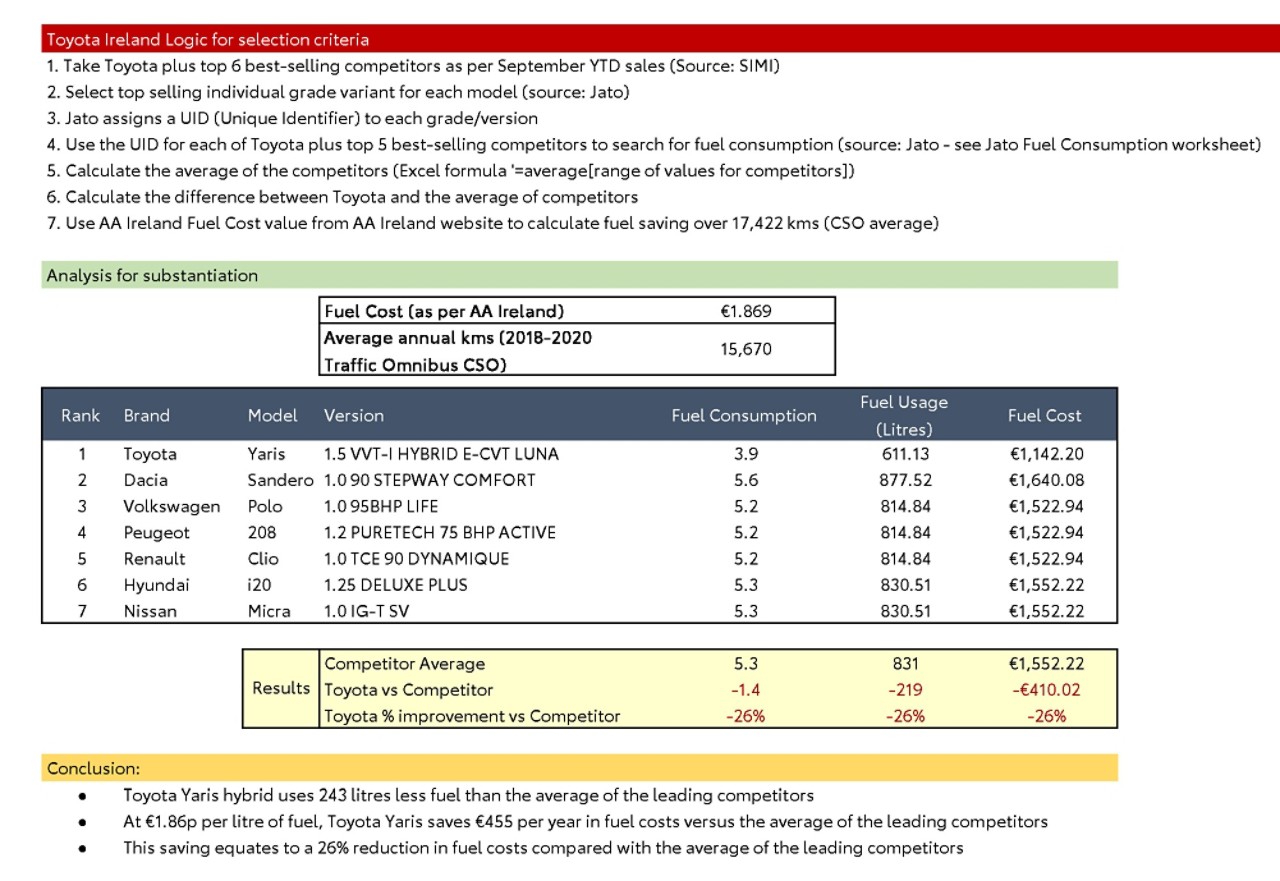Click the -219 litres difference value

(x=905, y=690)
